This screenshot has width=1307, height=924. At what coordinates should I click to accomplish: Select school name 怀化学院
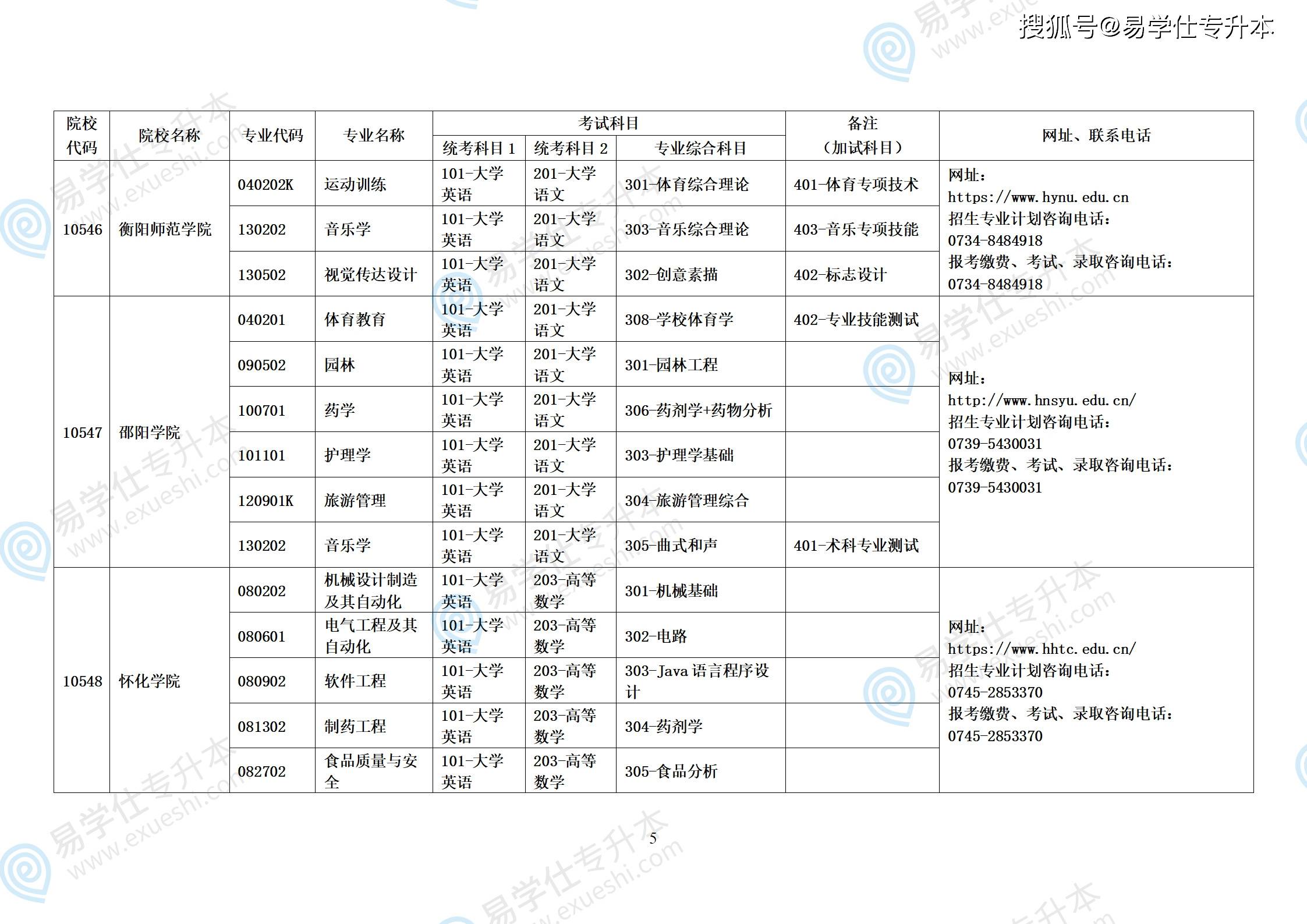click(150, 681)
